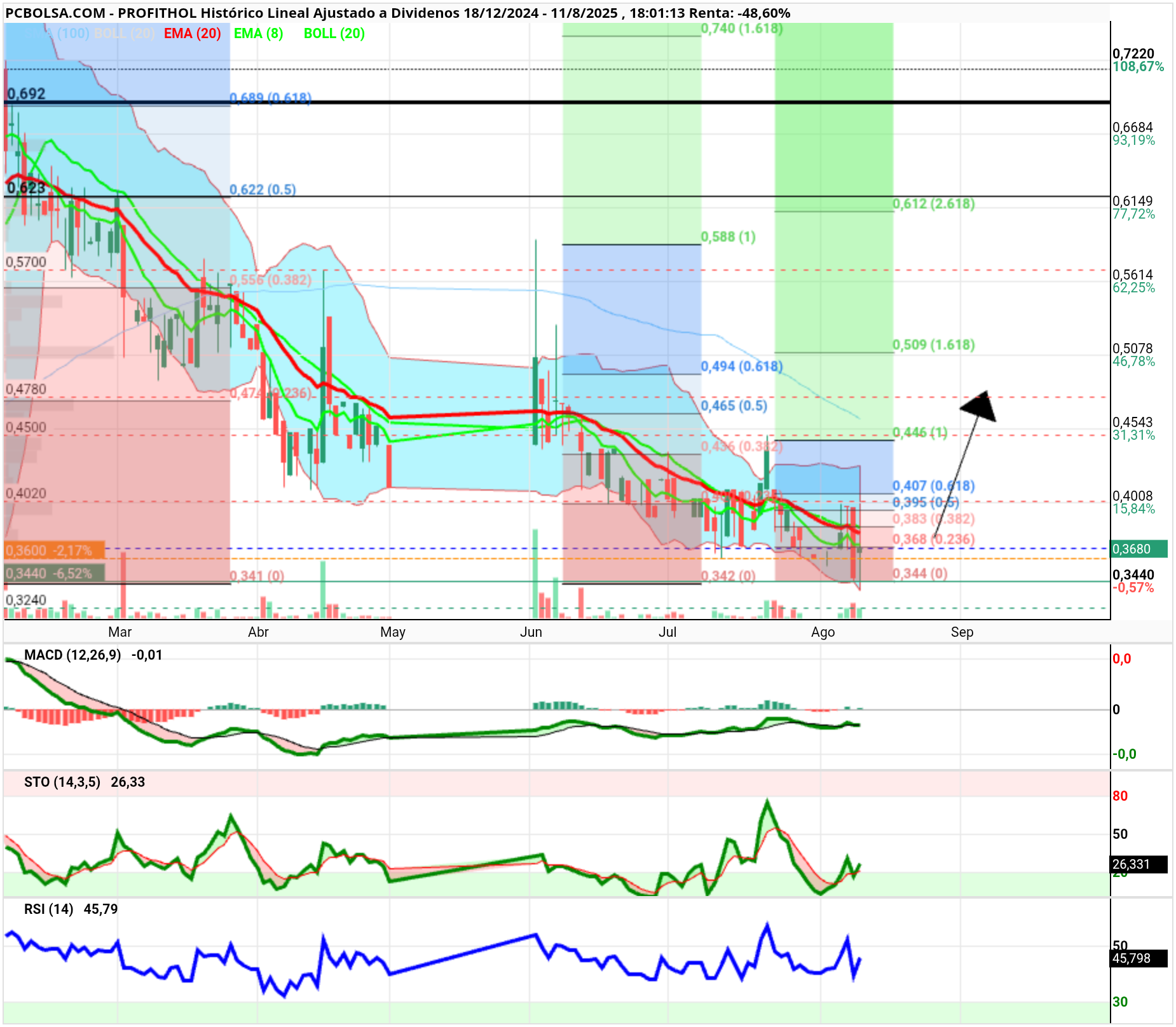Image resolution: width=1176 pixels, height=1027 pixels.
Task: Select the May month axis label
Action: 392,632
